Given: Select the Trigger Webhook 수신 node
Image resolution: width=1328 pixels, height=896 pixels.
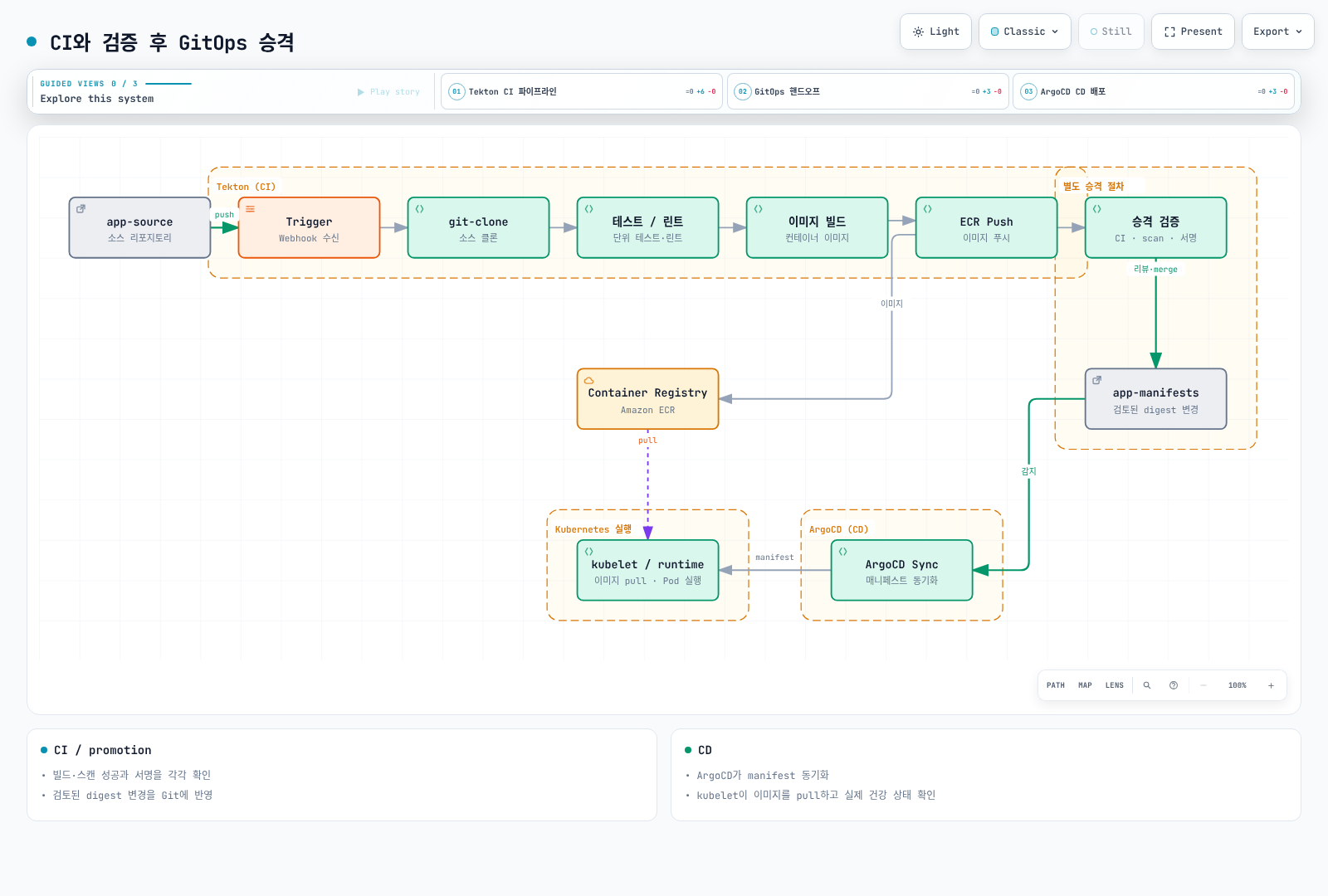Looking at the screenshot, I should tap(309, 228).
